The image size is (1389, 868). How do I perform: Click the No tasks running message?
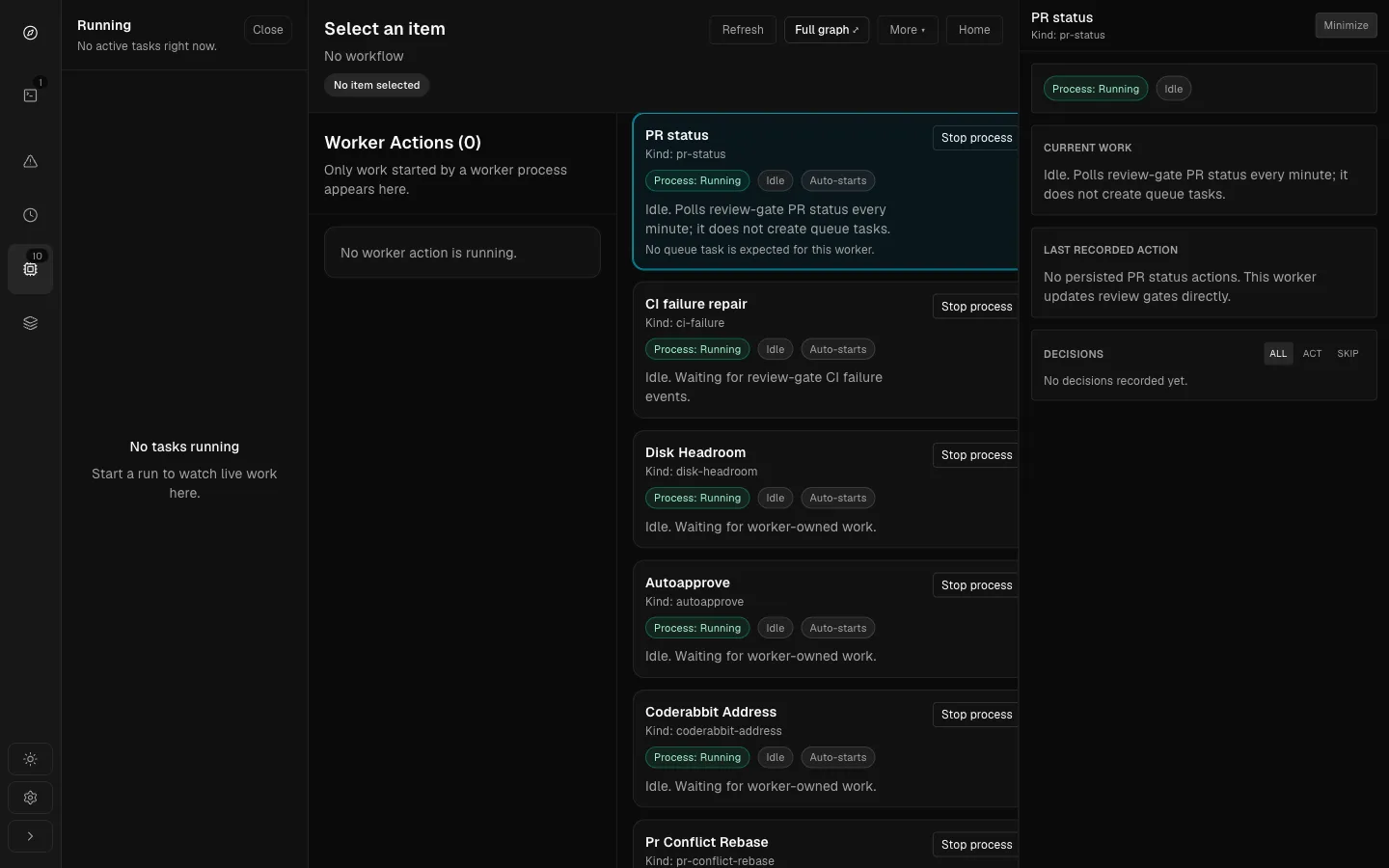coord(184,447)
